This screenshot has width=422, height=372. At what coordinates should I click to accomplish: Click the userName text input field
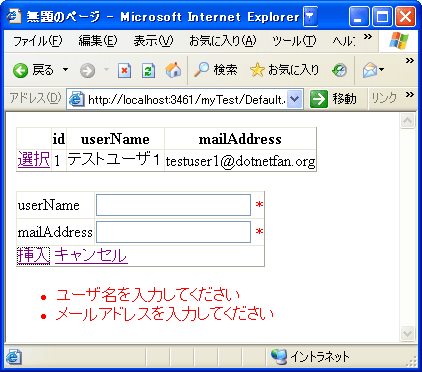(173, 205)
